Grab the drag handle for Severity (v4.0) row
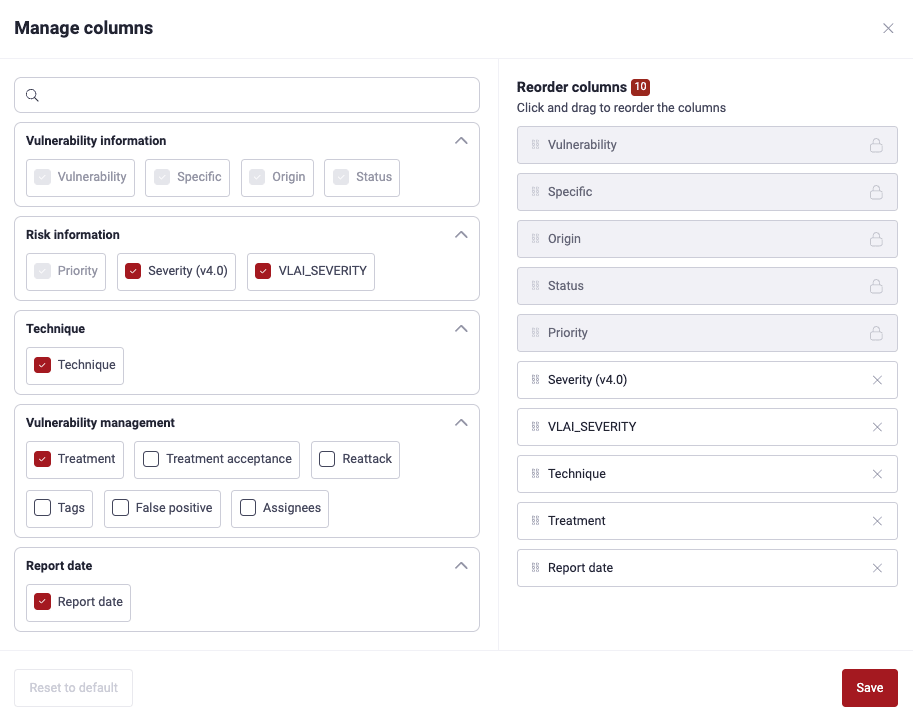 tap(535, 380)
